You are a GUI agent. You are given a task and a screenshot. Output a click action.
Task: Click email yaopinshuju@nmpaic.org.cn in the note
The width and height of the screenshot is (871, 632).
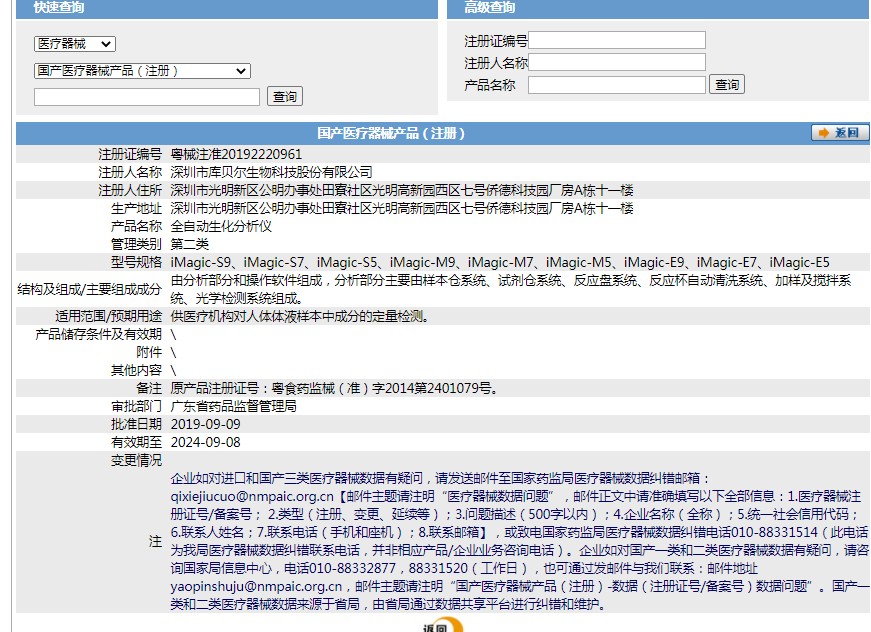pos(256,586)
